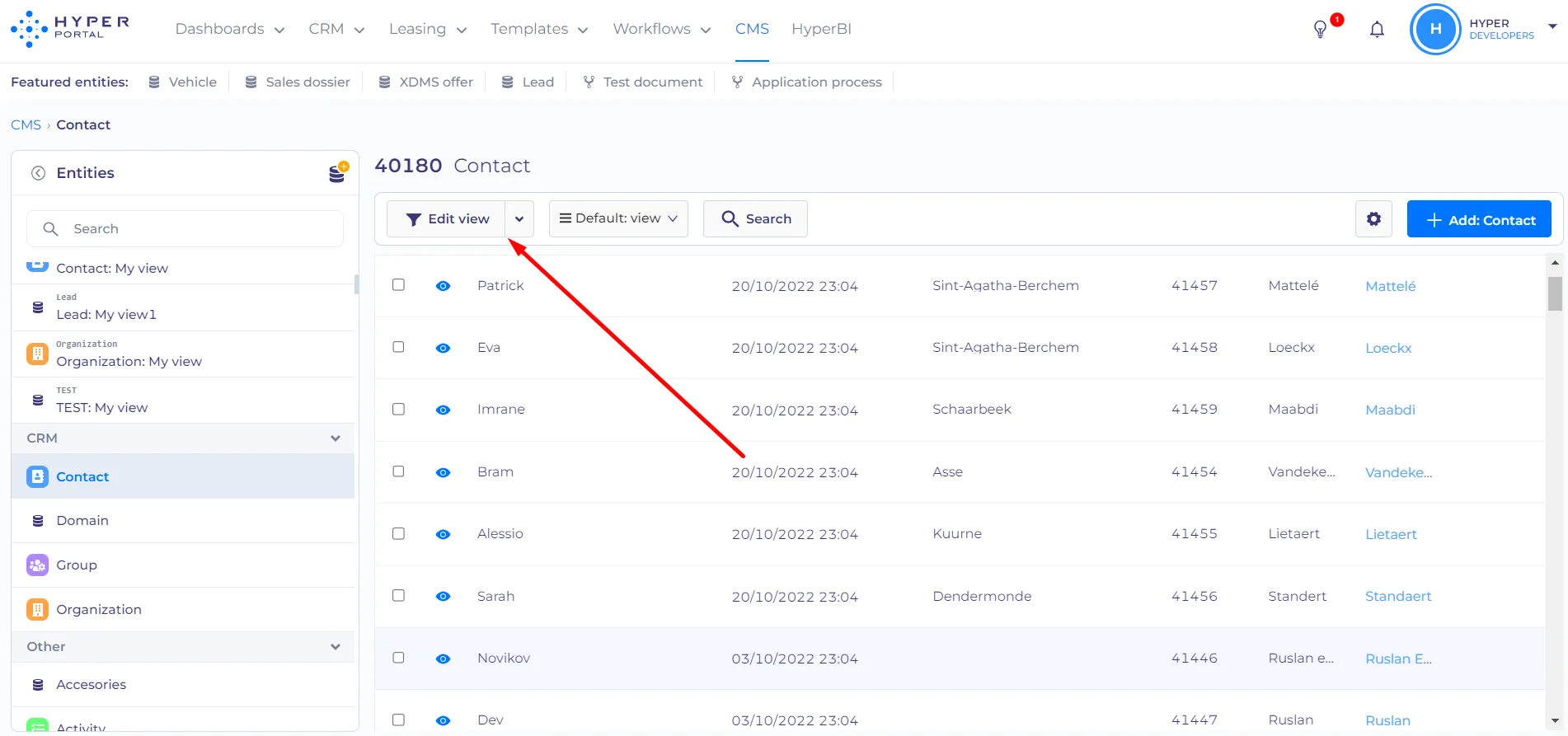1568x736 pixels.
Task: Click the Organization entity icon in CRM list
Action: click(37, 609)
